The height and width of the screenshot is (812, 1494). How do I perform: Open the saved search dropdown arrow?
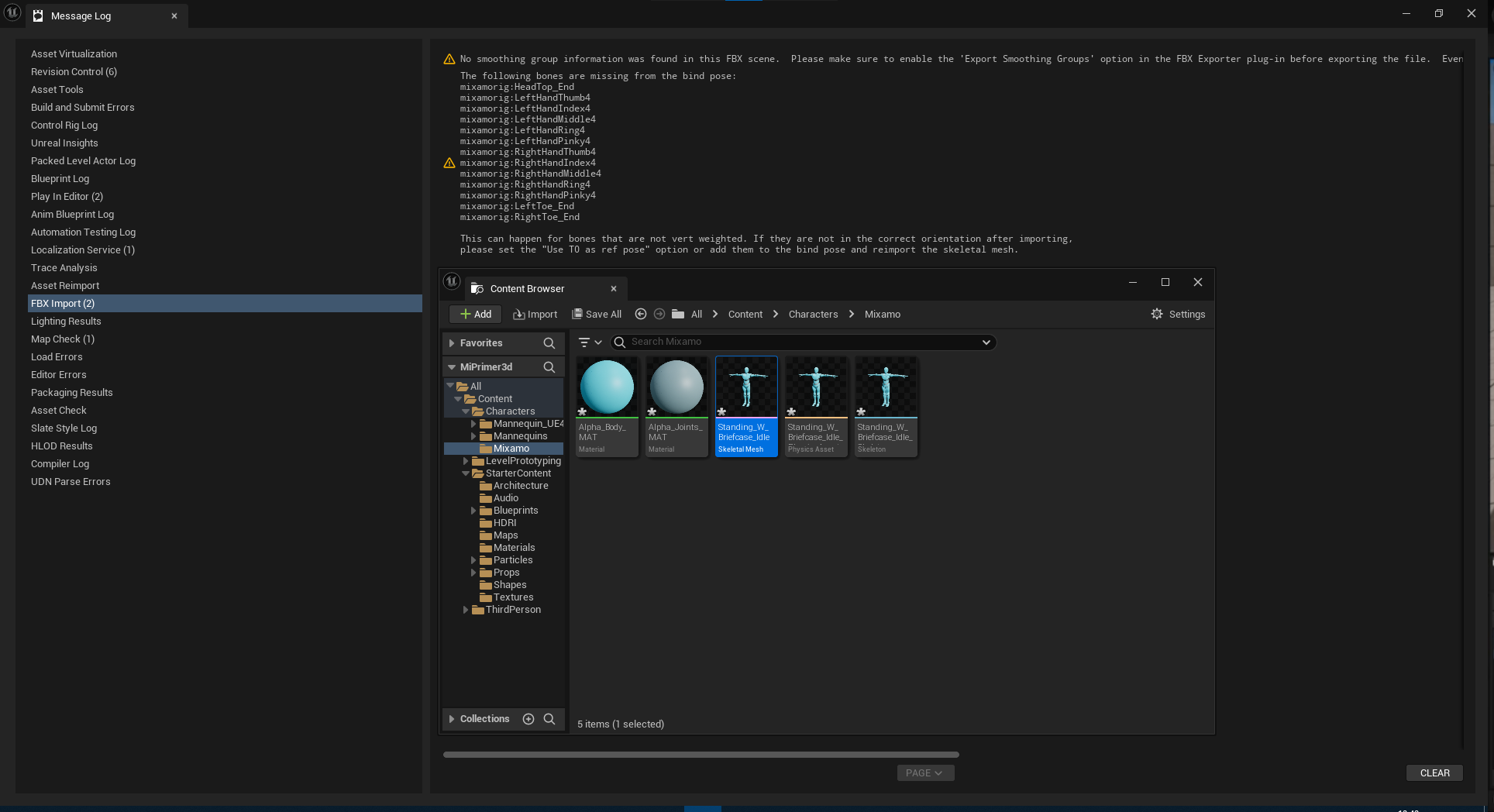[x=986, y=342]
